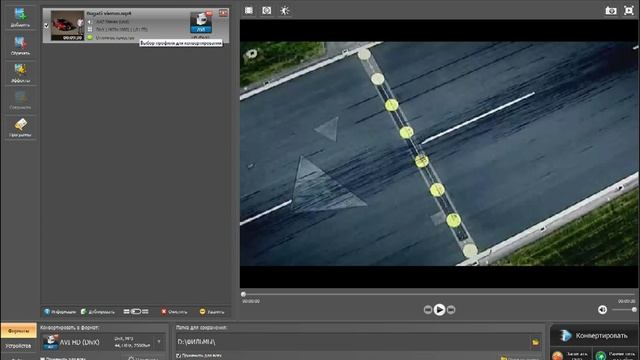Click the green quality indicator in file row

coord(90,37)
